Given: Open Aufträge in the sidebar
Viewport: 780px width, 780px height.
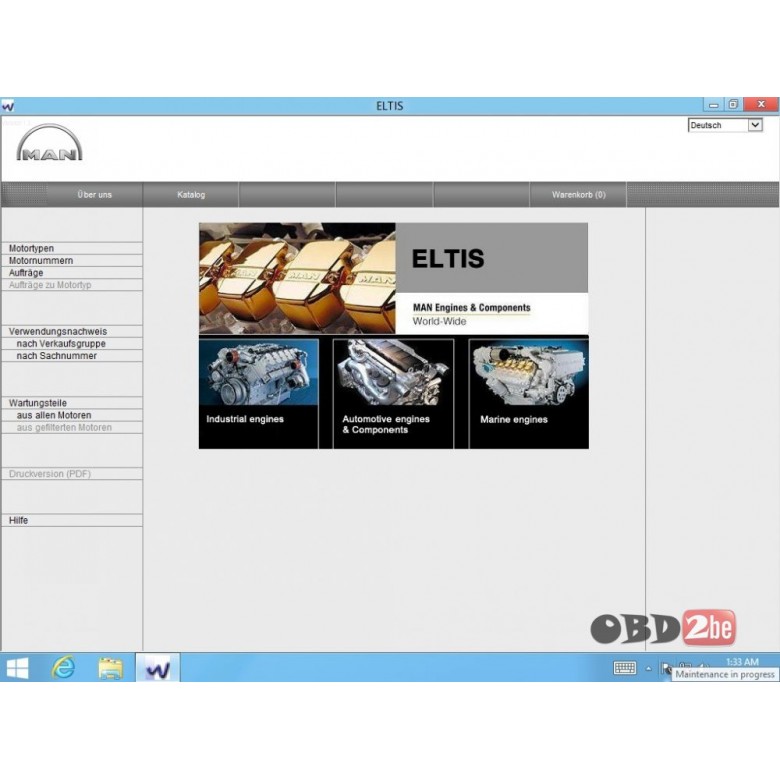Looking at the screenshot, I should point(72,273).
